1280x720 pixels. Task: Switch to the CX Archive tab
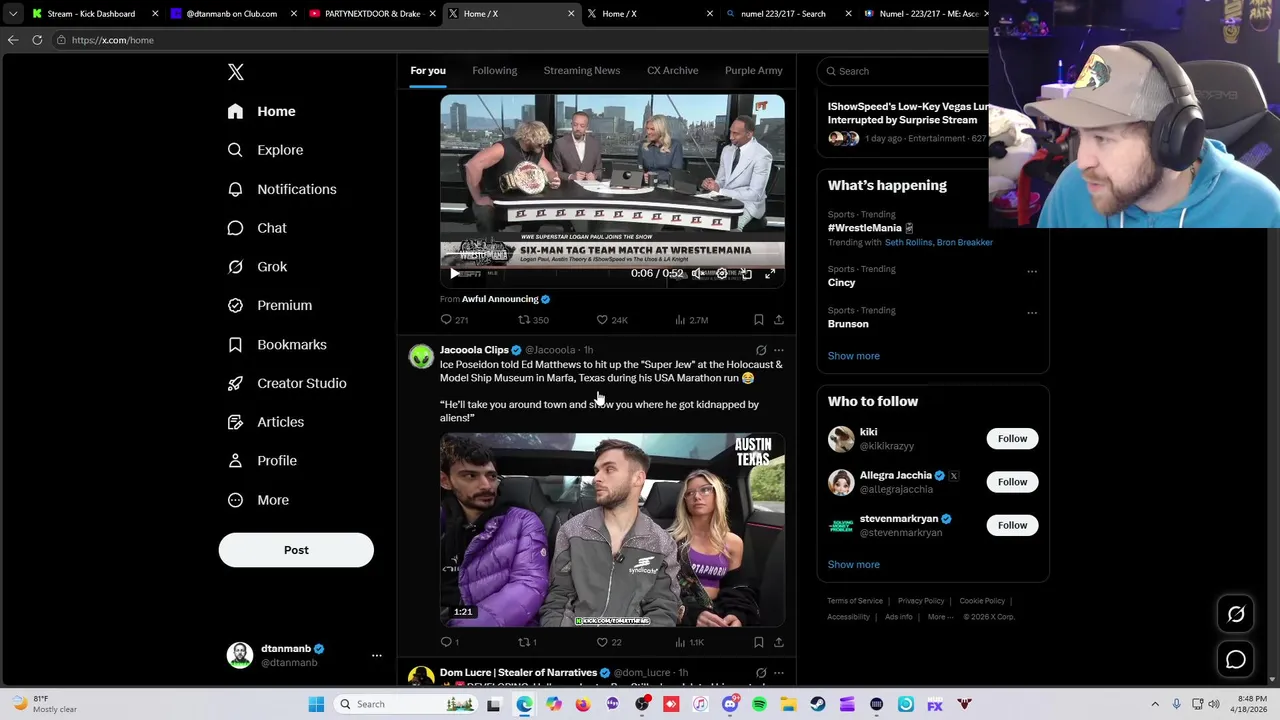click(x=673, y=71)
